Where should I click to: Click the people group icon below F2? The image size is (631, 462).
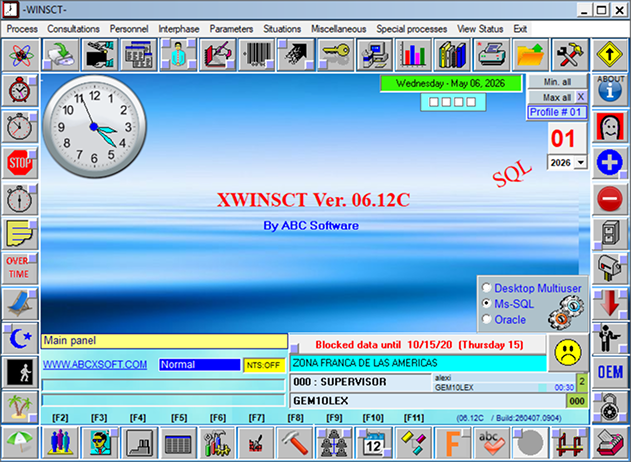point(60,443)
